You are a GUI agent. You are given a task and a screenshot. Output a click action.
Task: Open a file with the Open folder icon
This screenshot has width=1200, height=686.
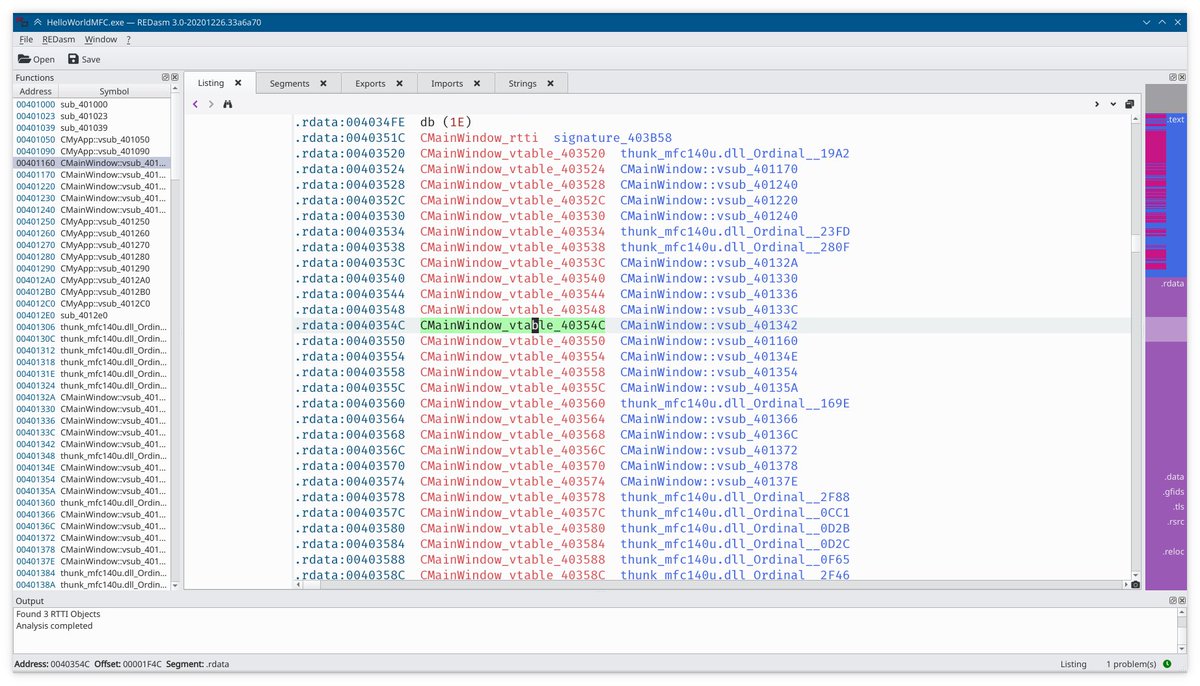tap(24, 59)
